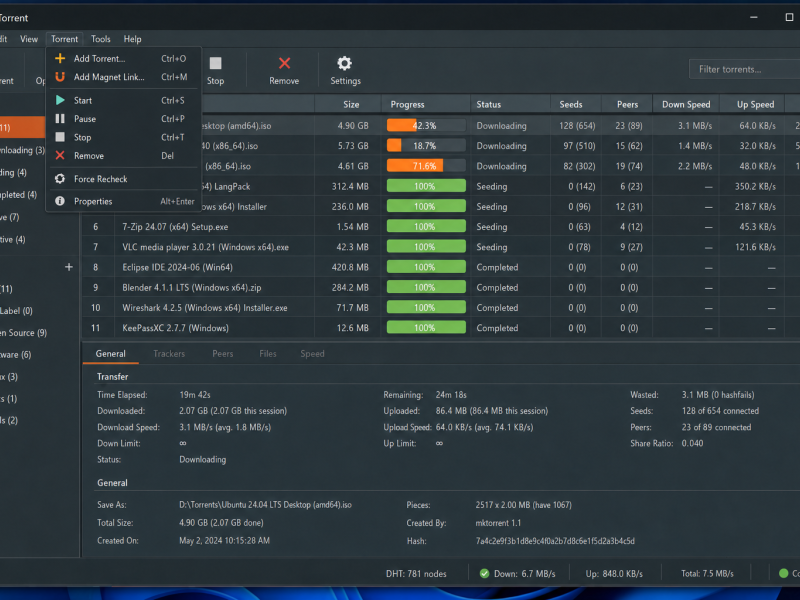Sort by the Down Speed column header
This screenshot has height=600, width=800.
pyautogui.click(x=686, y=104)
